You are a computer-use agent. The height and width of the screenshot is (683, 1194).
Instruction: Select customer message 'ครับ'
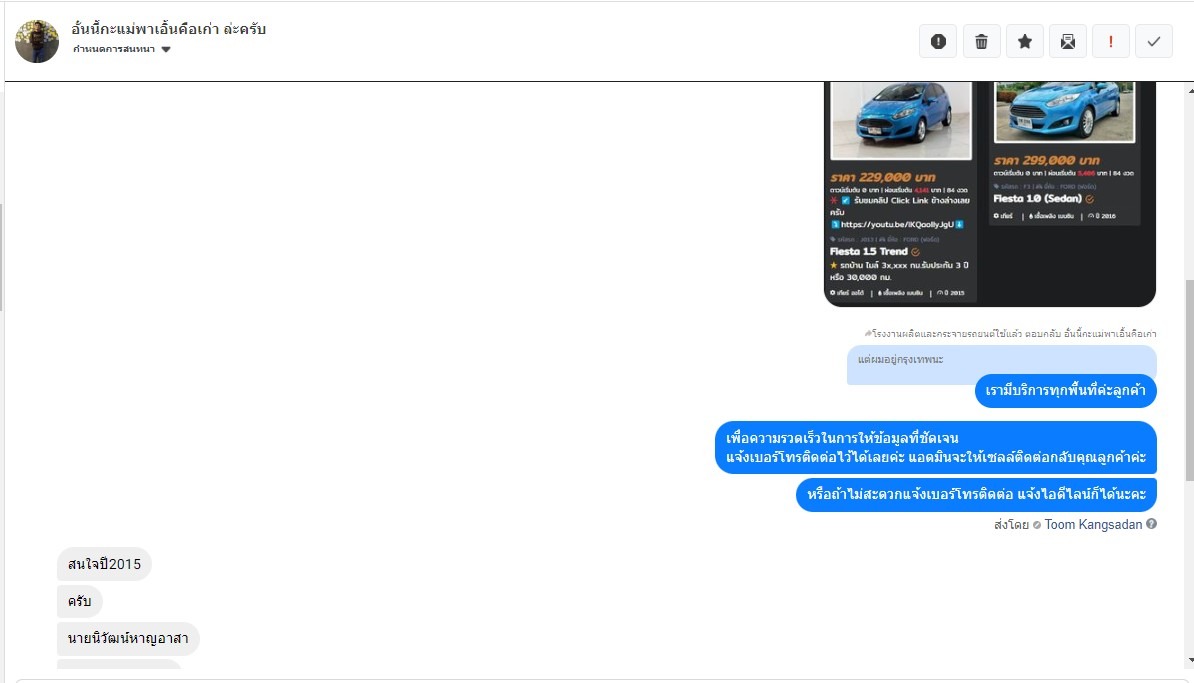pyautogui.click(x=79, y=602)
